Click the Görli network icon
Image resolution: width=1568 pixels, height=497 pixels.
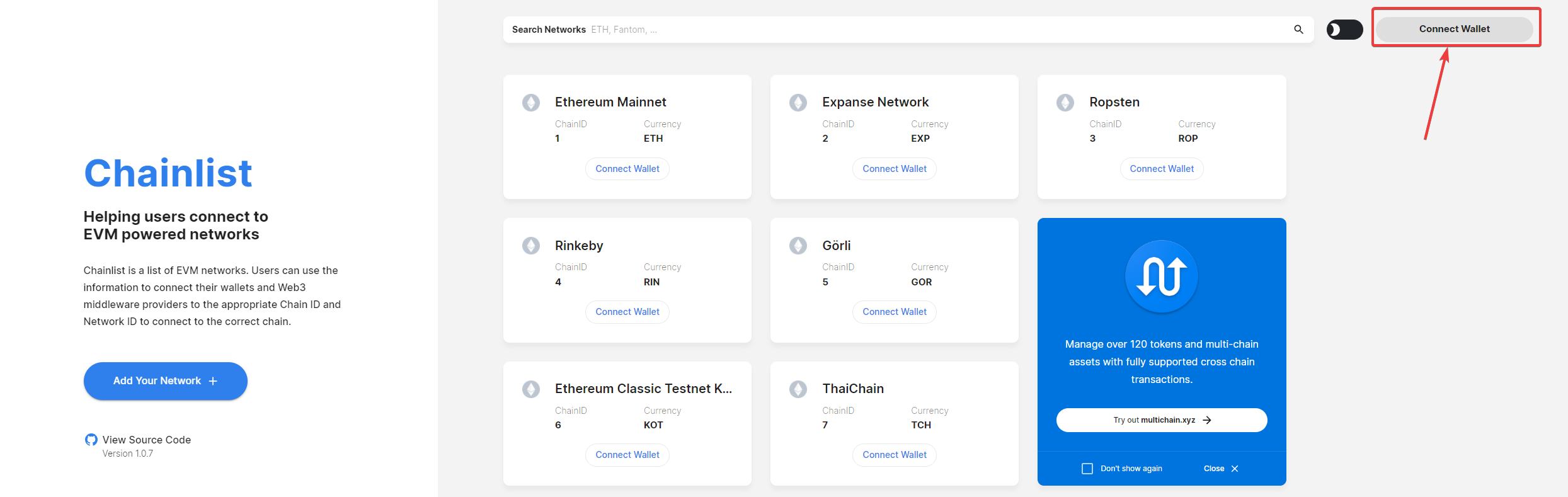798,246
